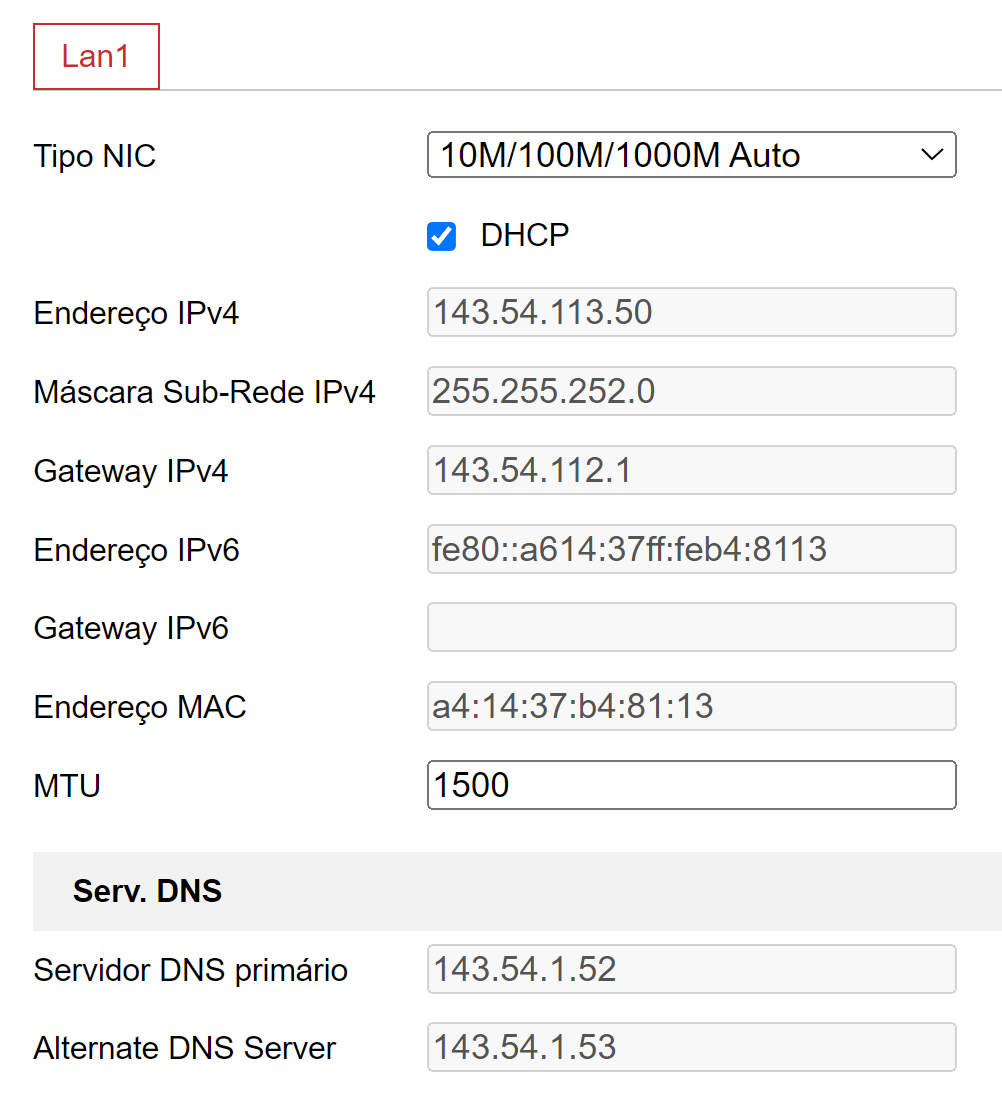Screen dimensions: 1002x1110
Task: Click the Gateway IPv6 label
Action: pyautogui.click(x=131, y=628)
